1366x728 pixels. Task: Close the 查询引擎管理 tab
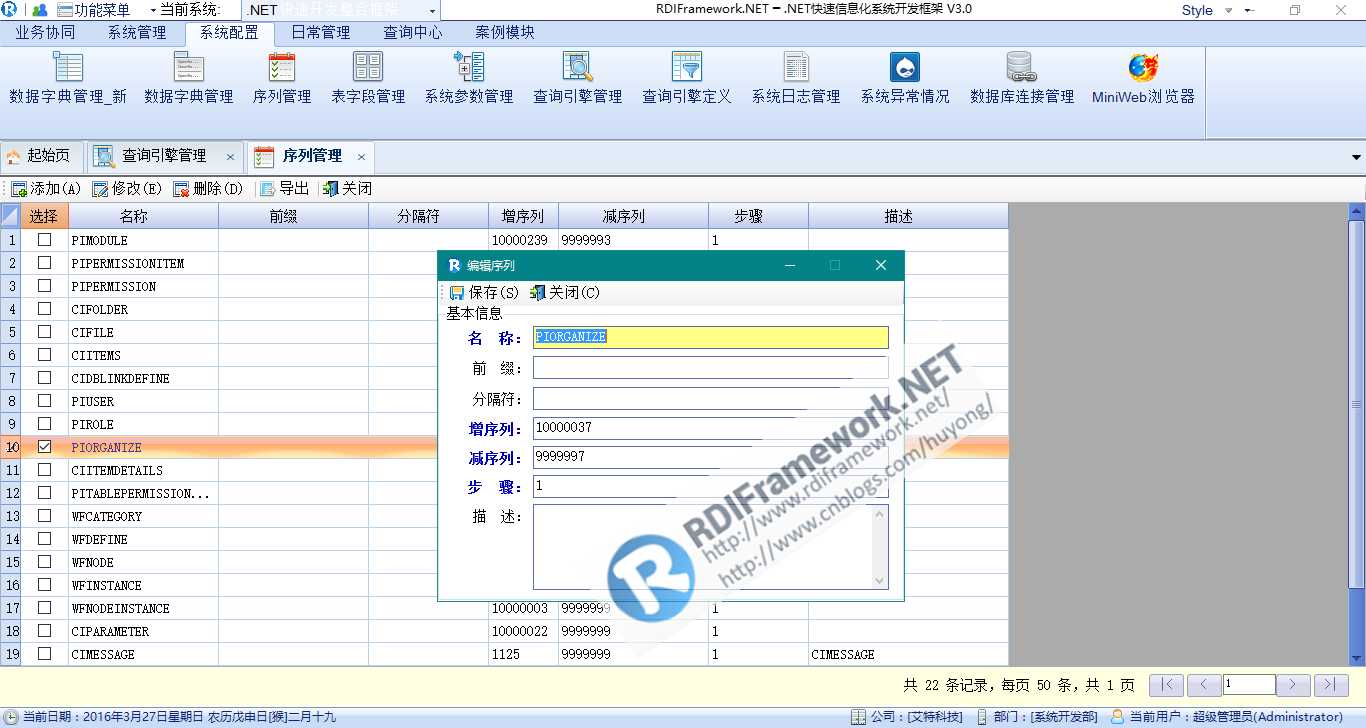[230, 157]
